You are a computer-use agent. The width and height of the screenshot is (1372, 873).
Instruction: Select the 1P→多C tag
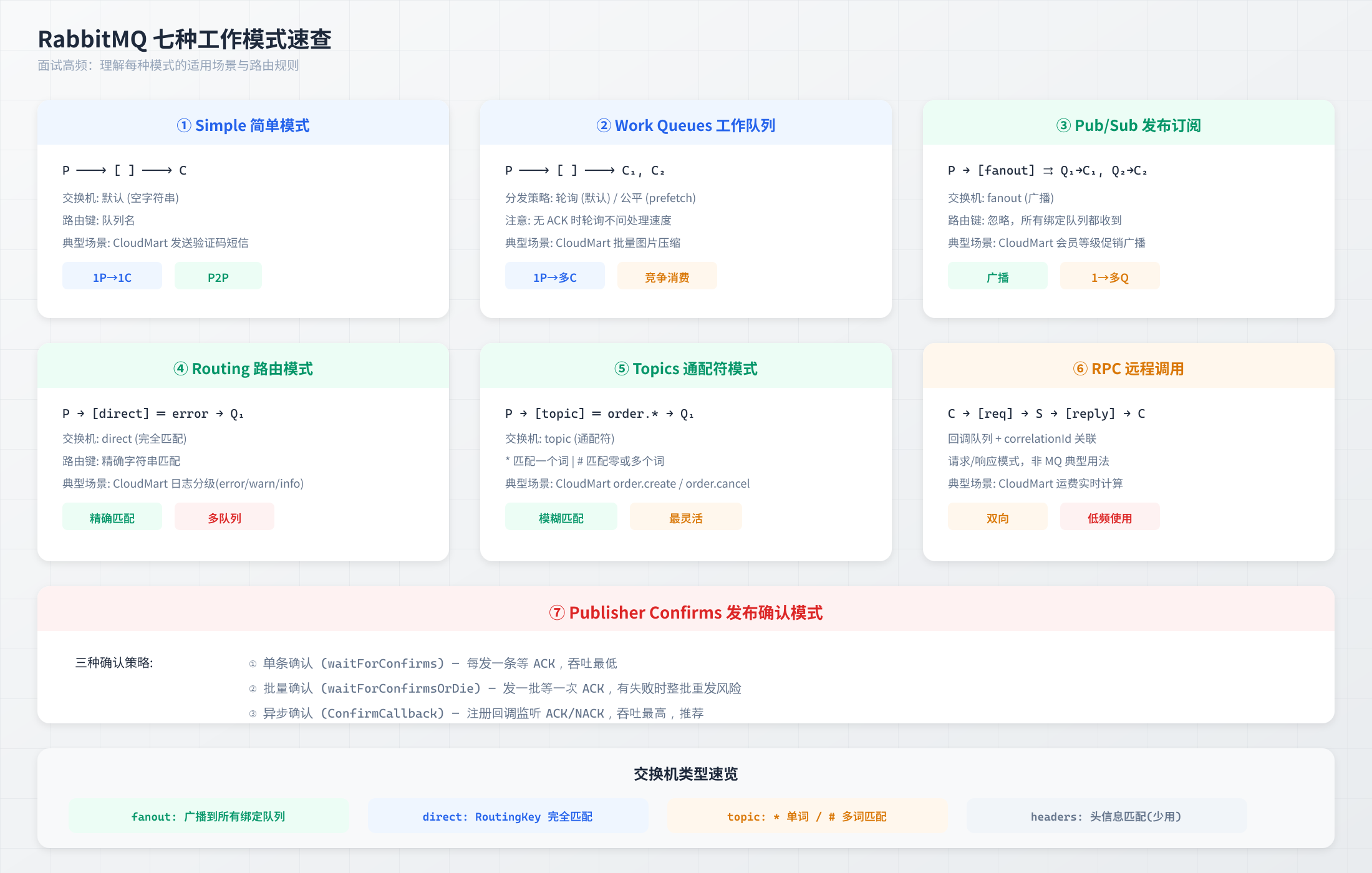555,277
